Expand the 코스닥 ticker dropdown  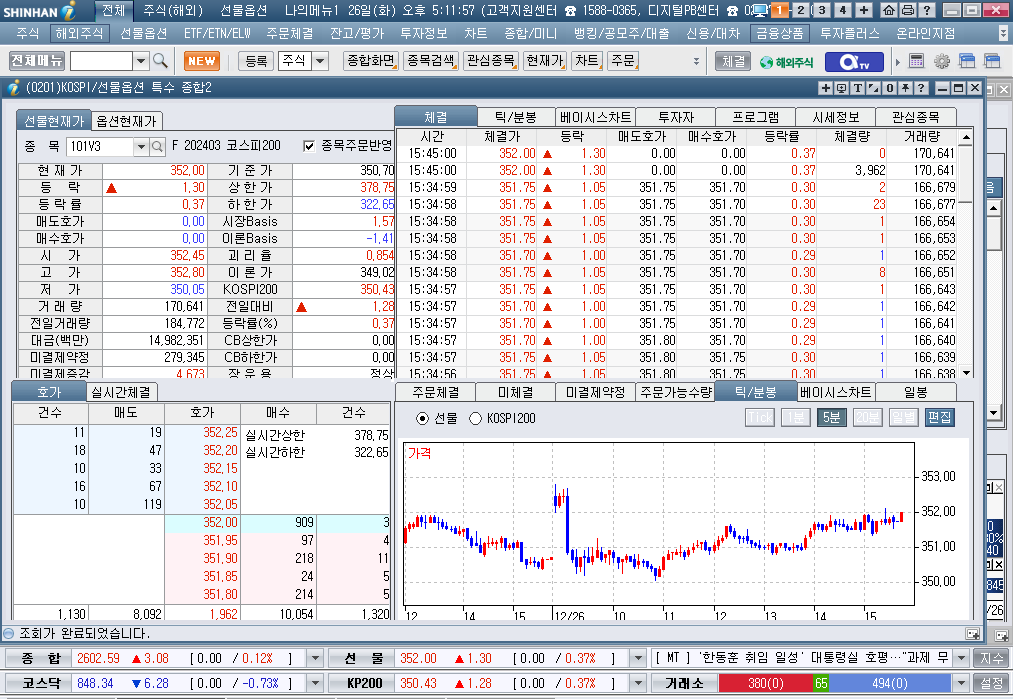click(x=315, y=683)
